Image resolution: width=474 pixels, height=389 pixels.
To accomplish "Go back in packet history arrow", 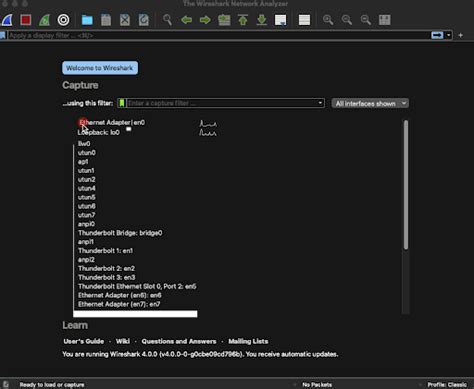I will click(x=186, y=20).
